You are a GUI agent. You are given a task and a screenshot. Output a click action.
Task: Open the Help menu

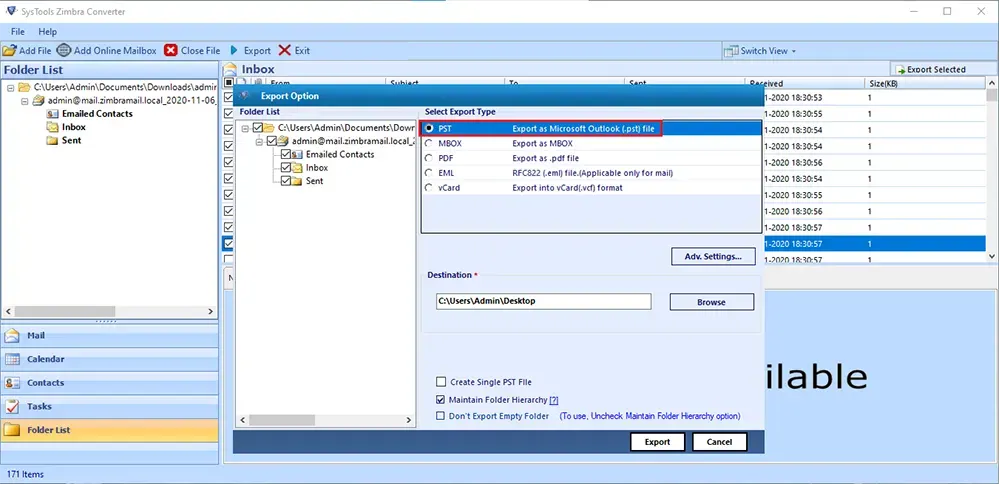click(x=47, y=31)
